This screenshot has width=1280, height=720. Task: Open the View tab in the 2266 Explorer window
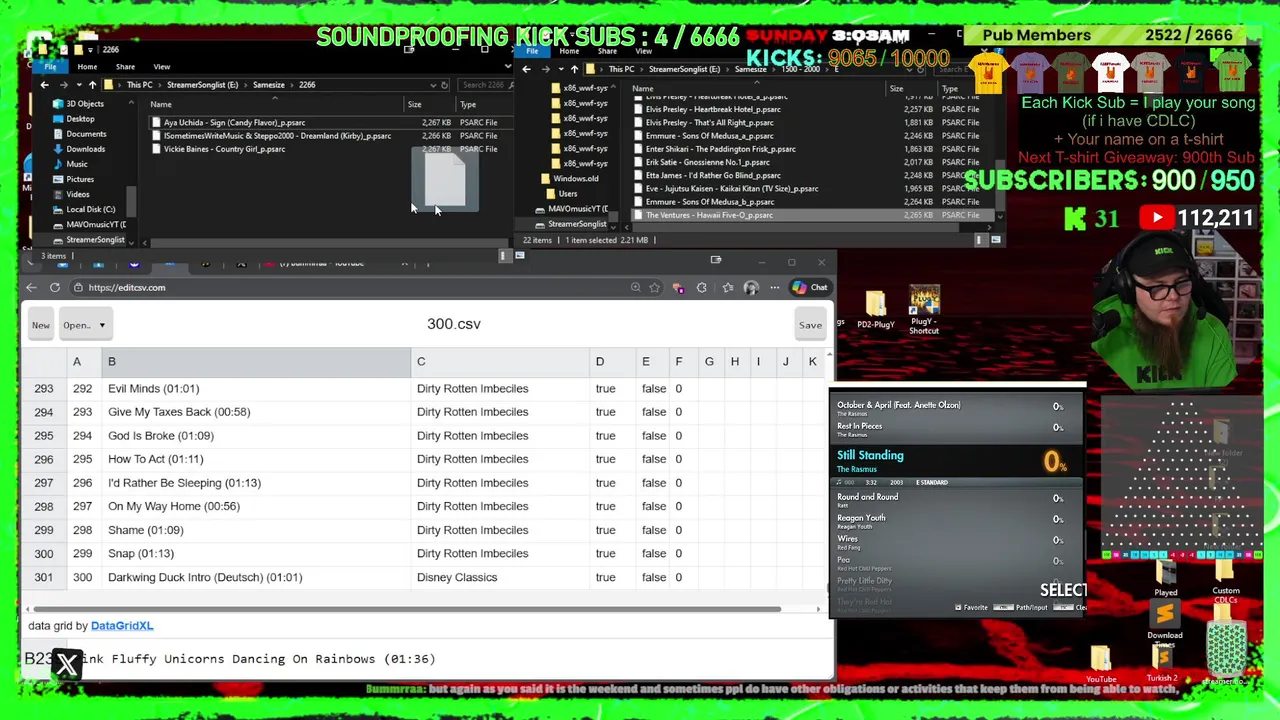point(161,67)
